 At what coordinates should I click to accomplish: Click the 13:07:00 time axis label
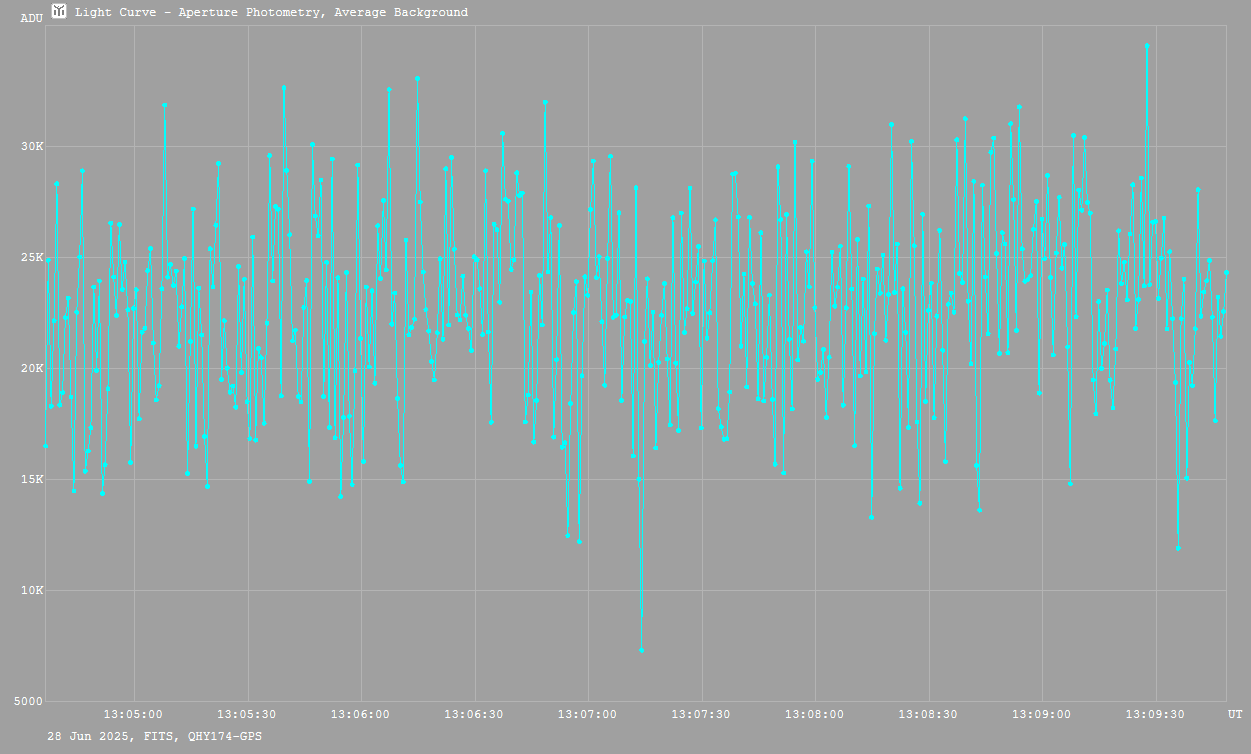(588, 715)
